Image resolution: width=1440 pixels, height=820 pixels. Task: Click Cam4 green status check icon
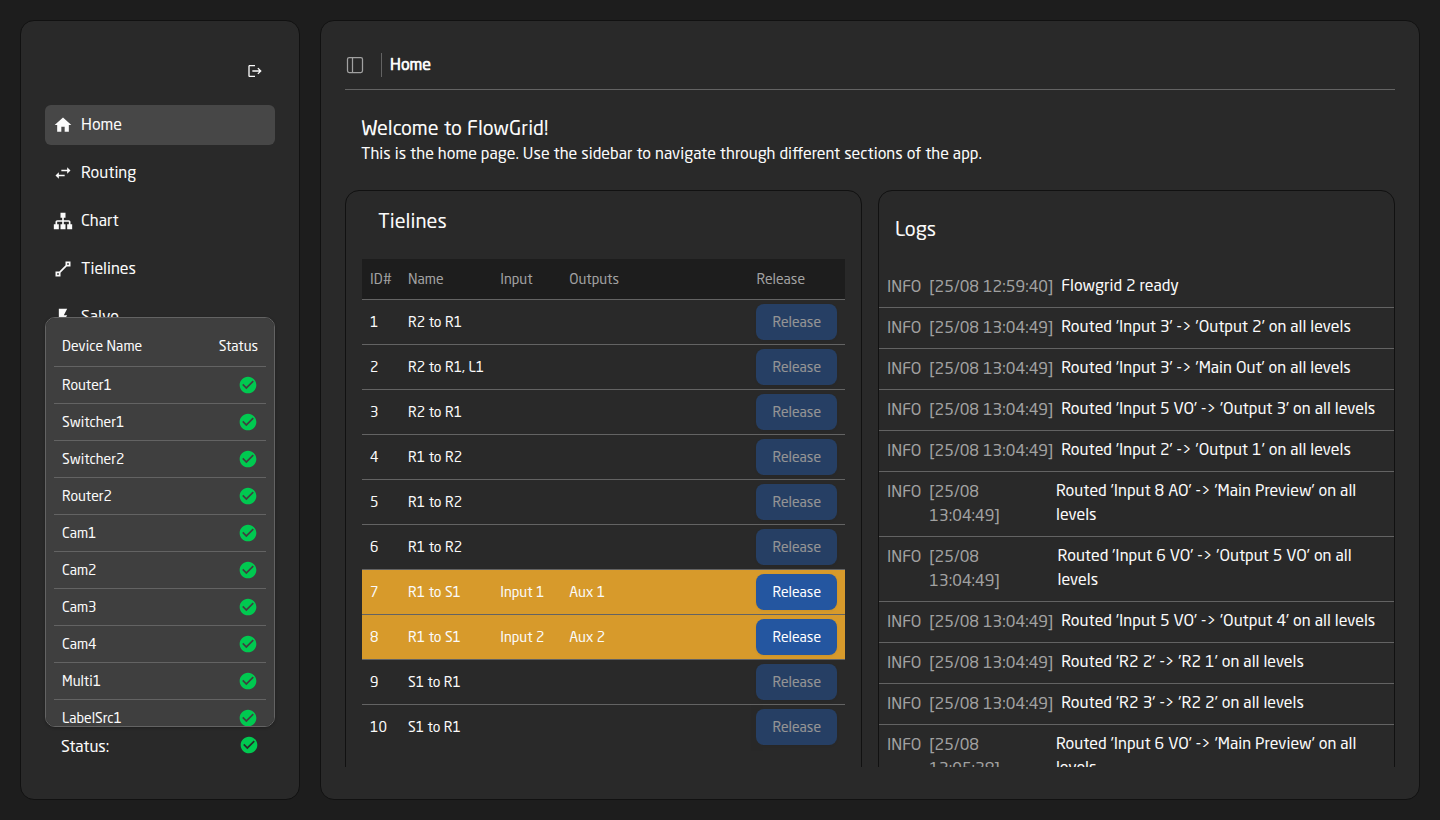point(248,644)
